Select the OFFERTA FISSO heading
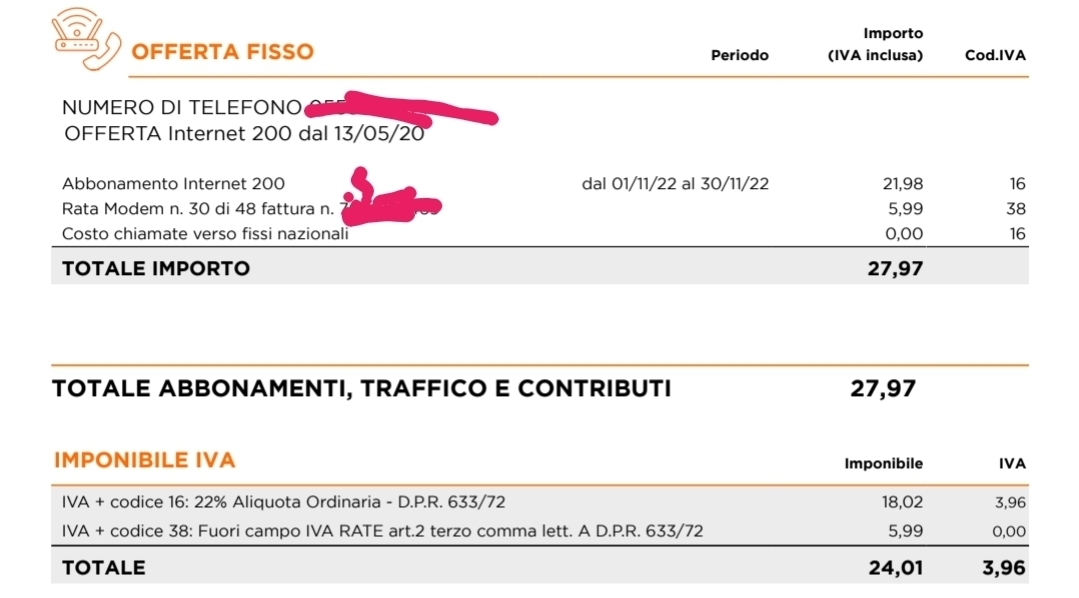Viewport: 1079px width, 598px height. (x=222, y=52)
